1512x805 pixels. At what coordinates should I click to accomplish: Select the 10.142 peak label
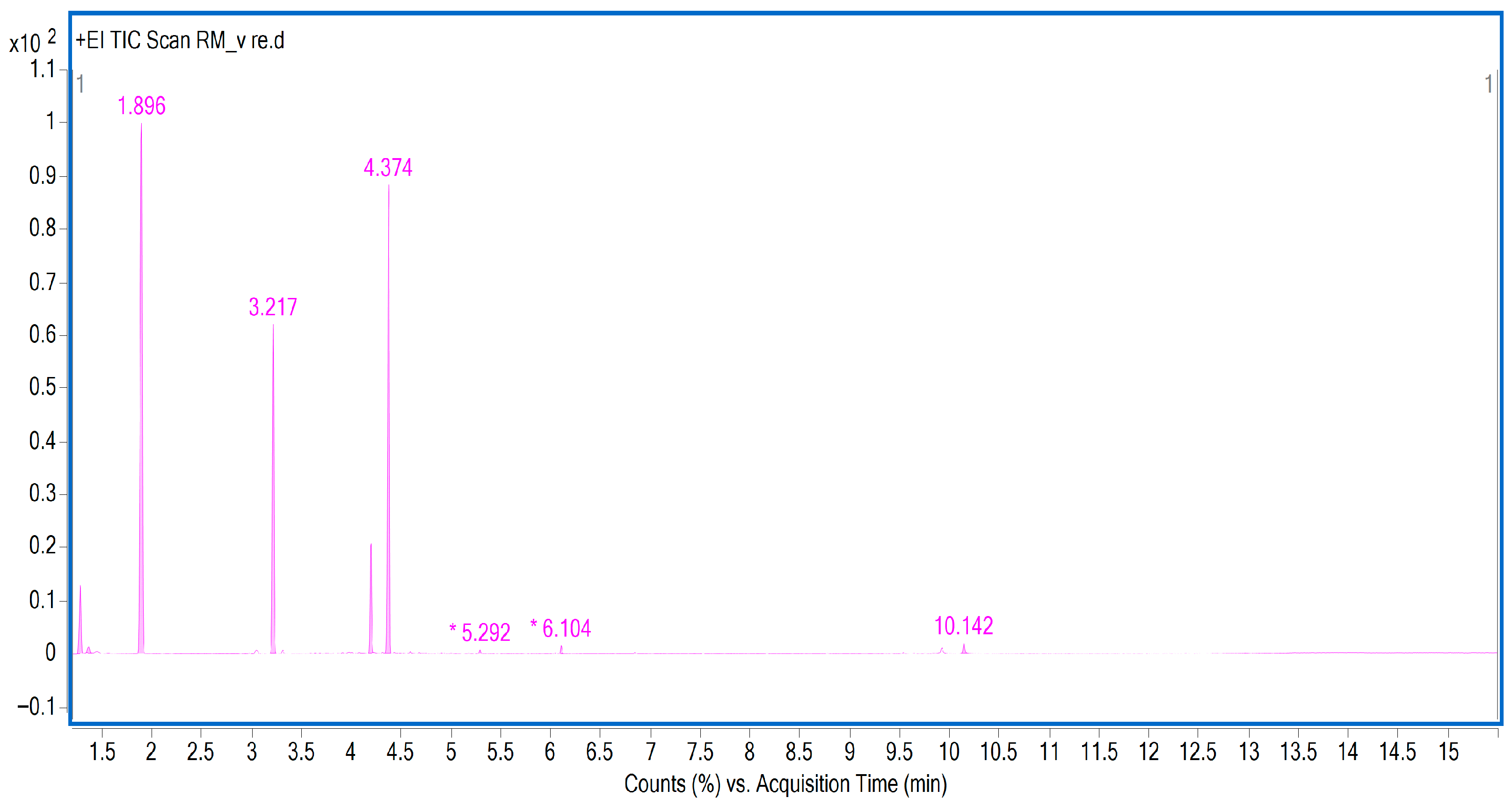click(x=964, y=626)
